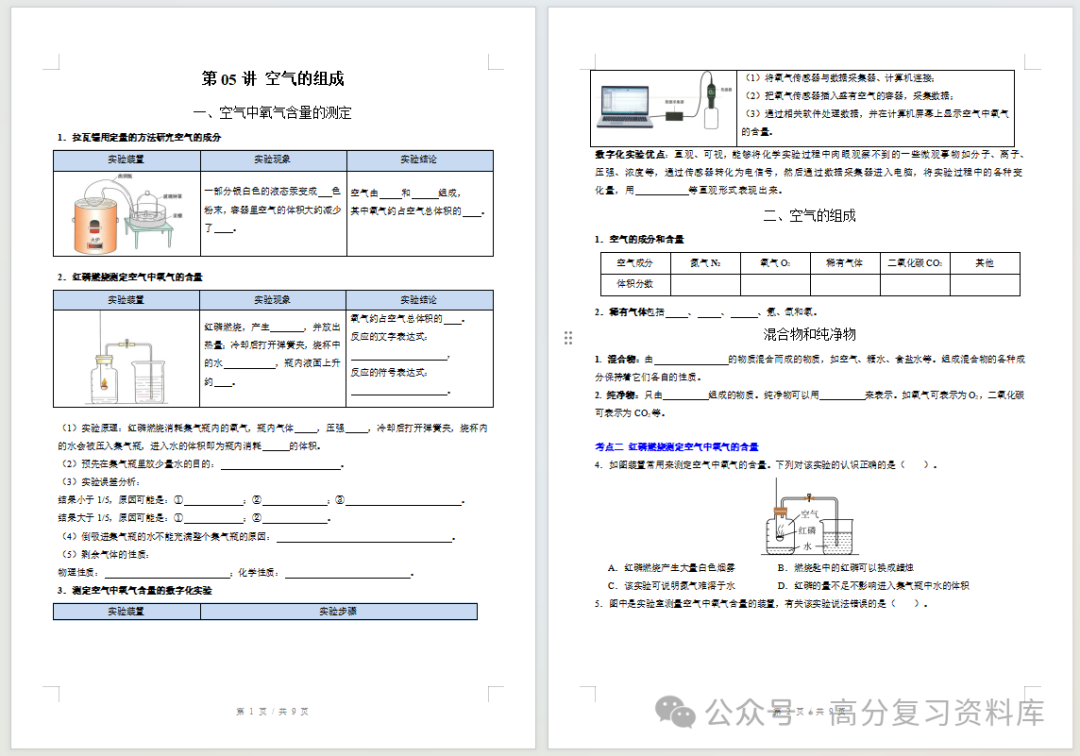Select the heading 二、空气的组成
This screenshot has height=756, width=1080.
(x=809, y=216)
